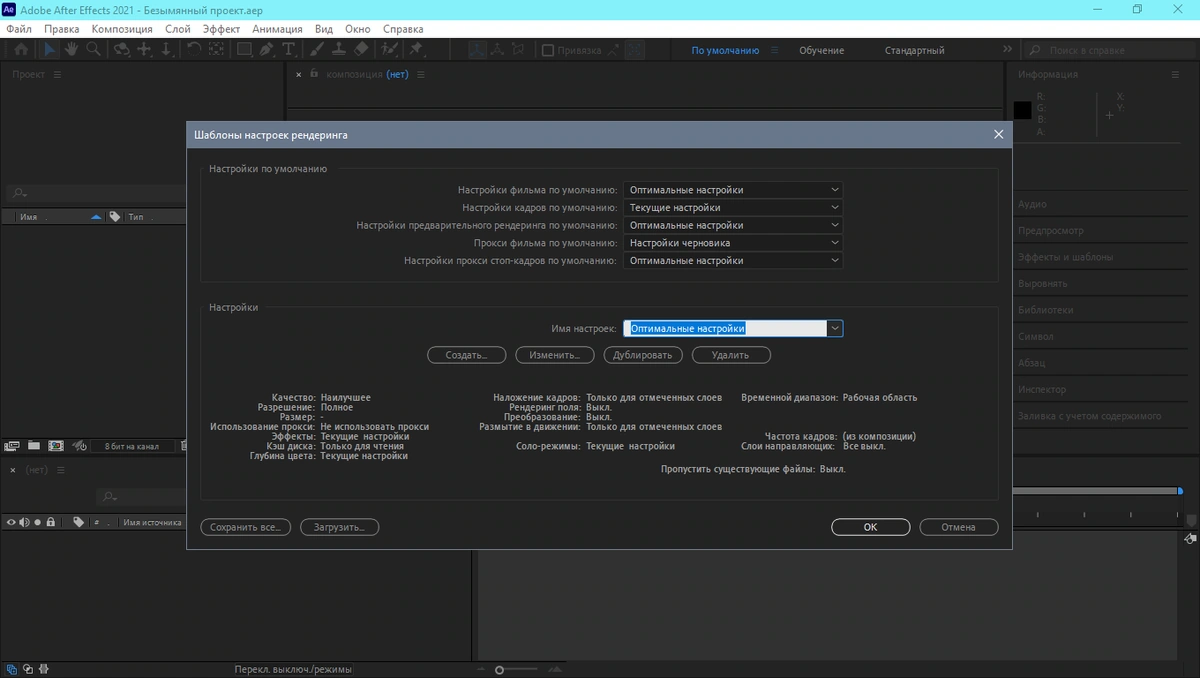The height and width of the screenshot is (678, 1200).
Task: Toggle the solo dot column in timeline
Action: (37, 522)
